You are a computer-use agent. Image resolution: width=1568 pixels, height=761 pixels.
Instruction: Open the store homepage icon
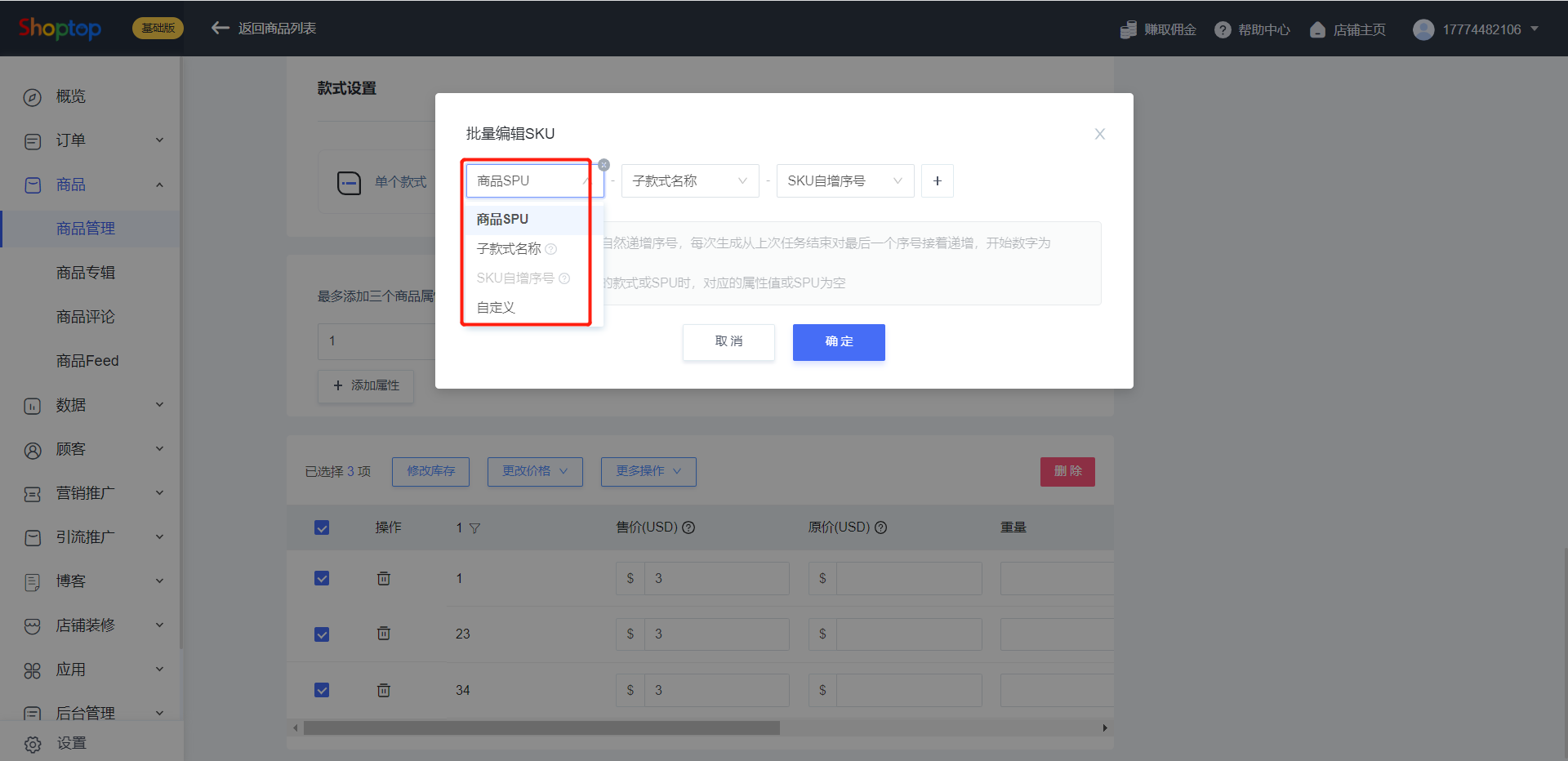click(x=1317, y=29)
